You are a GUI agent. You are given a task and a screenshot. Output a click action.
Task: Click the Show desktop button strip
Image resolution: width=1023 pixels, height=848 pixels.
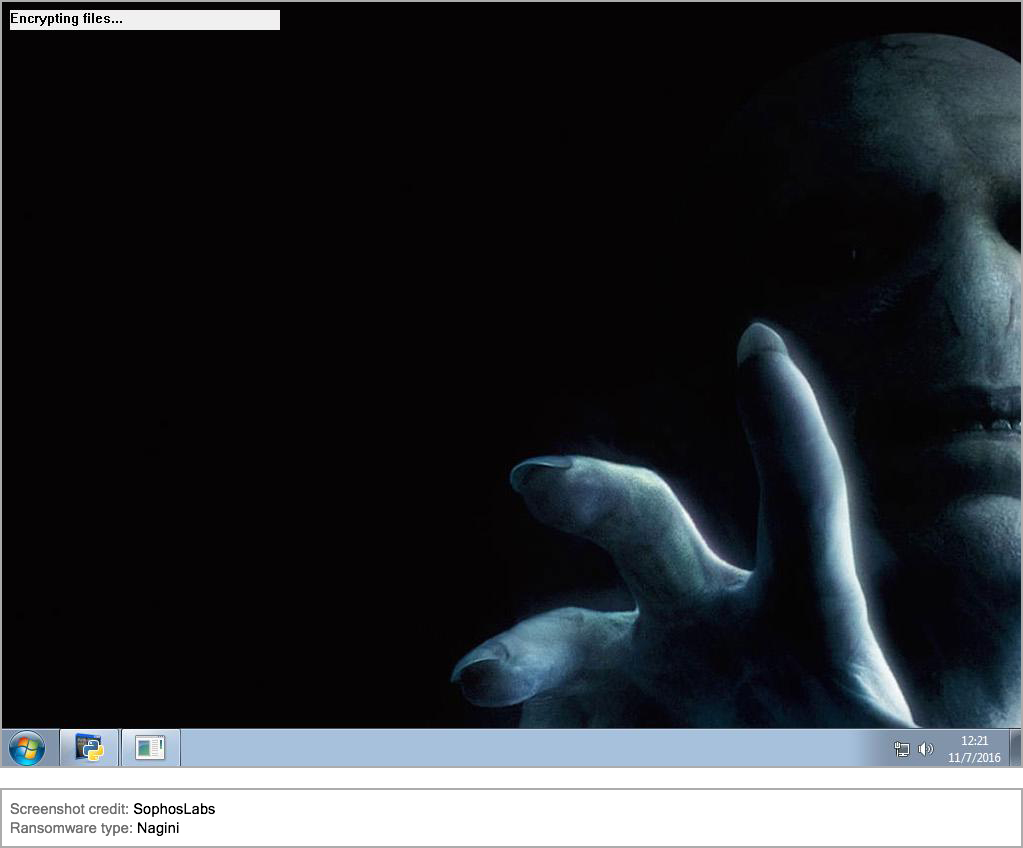[x=1015, y=748]
